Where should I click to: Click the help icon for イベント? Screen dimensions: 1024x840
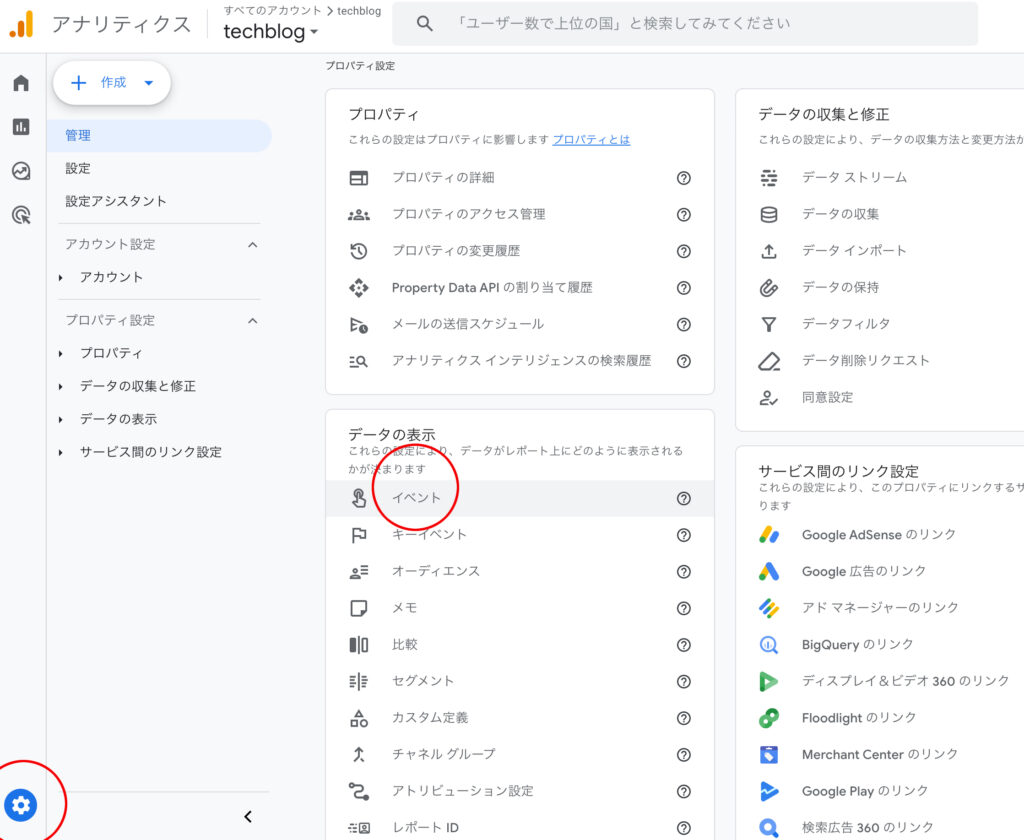pos(683,498)
